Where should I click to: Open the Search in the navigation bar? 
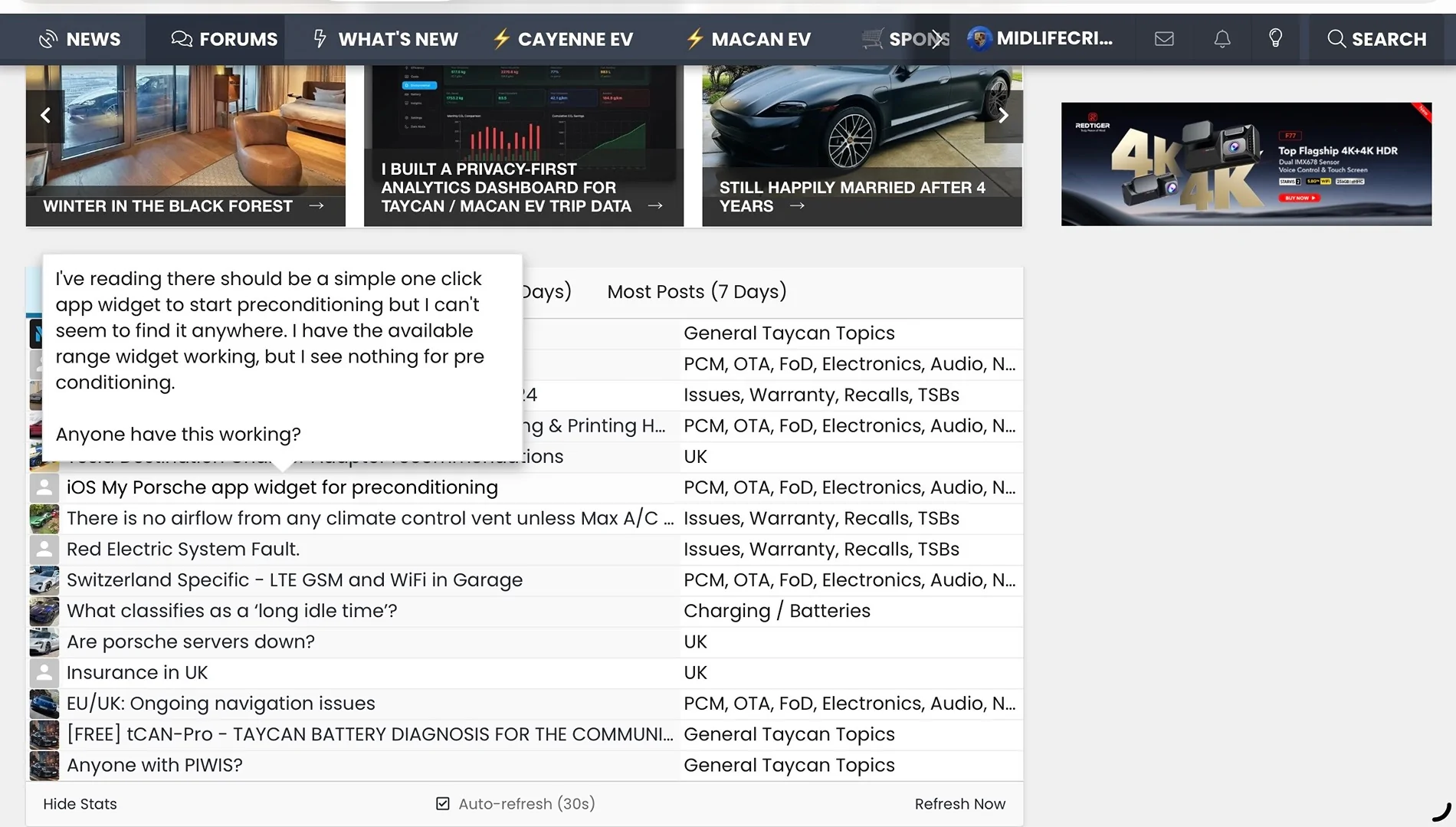[1377, 39]
